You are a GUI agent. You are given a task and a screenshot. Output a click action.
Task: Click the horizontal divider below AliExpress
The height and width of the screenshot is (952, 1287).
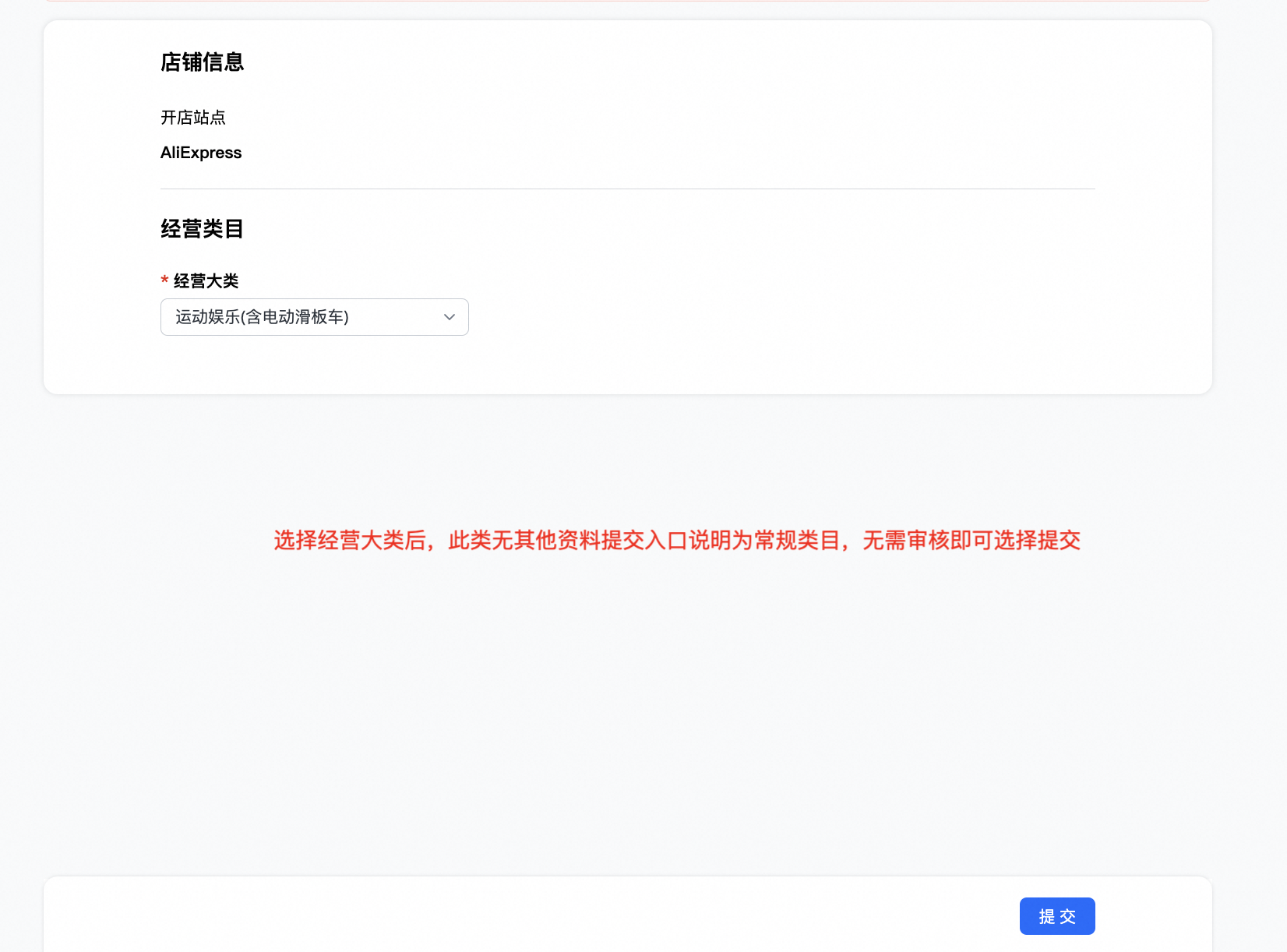point(627,189)
